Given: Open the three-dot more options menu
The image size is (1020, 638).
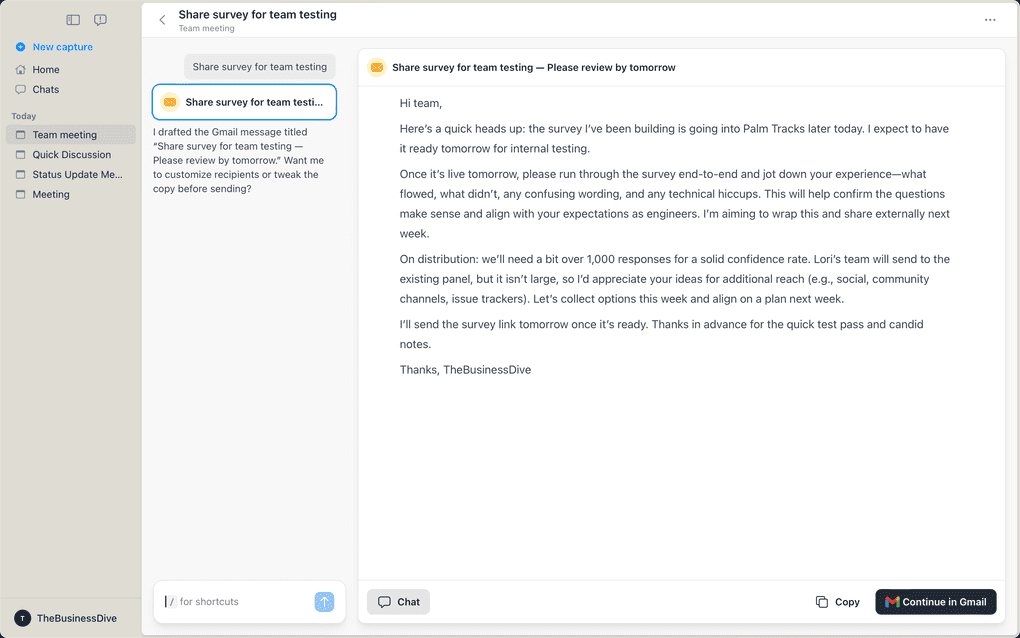Looking at the screenshot, I should pos(990,20).
